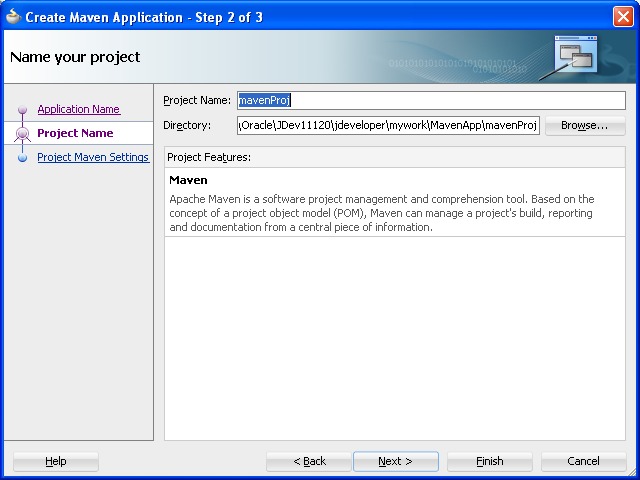Click the Project Name label

pos(197,100)
